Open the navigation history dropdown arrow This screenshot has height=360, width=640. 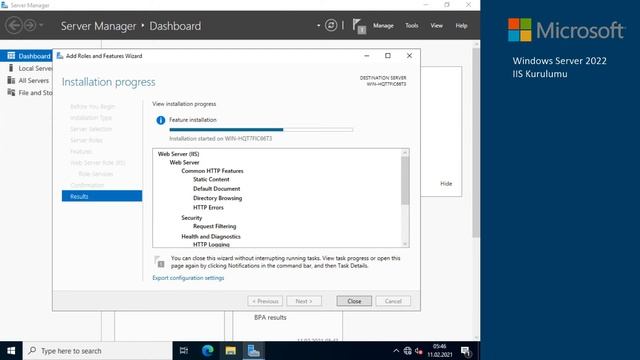coord(41,26)
